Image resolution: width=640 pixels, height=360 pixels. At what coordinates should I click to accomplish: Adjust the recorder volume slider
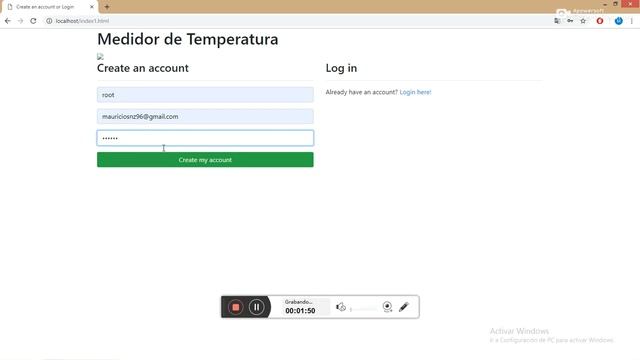click(363, 309)
